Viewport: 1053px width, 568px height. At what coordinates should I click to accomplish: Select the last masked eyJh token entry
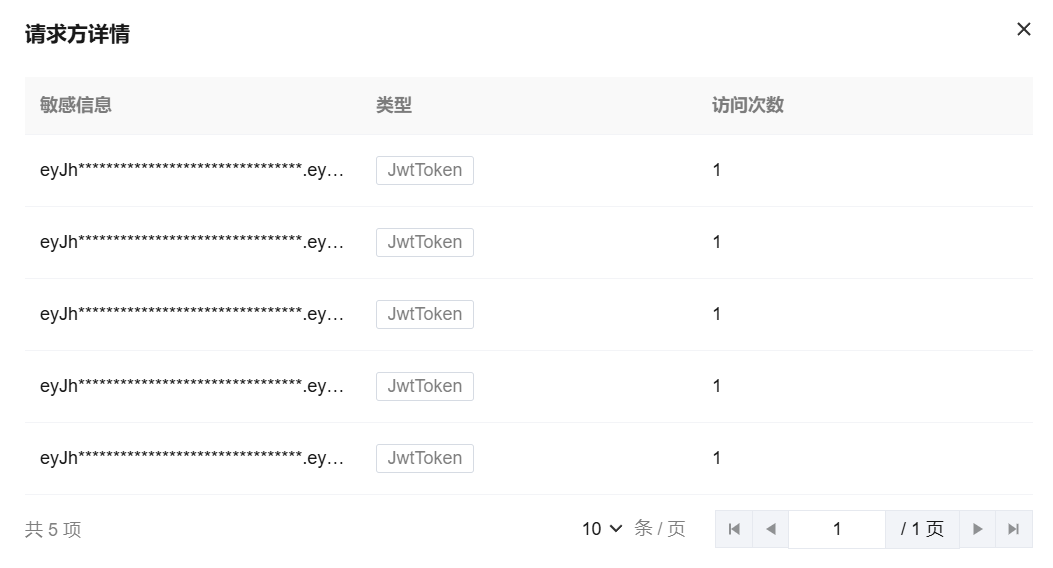(191, 459)
